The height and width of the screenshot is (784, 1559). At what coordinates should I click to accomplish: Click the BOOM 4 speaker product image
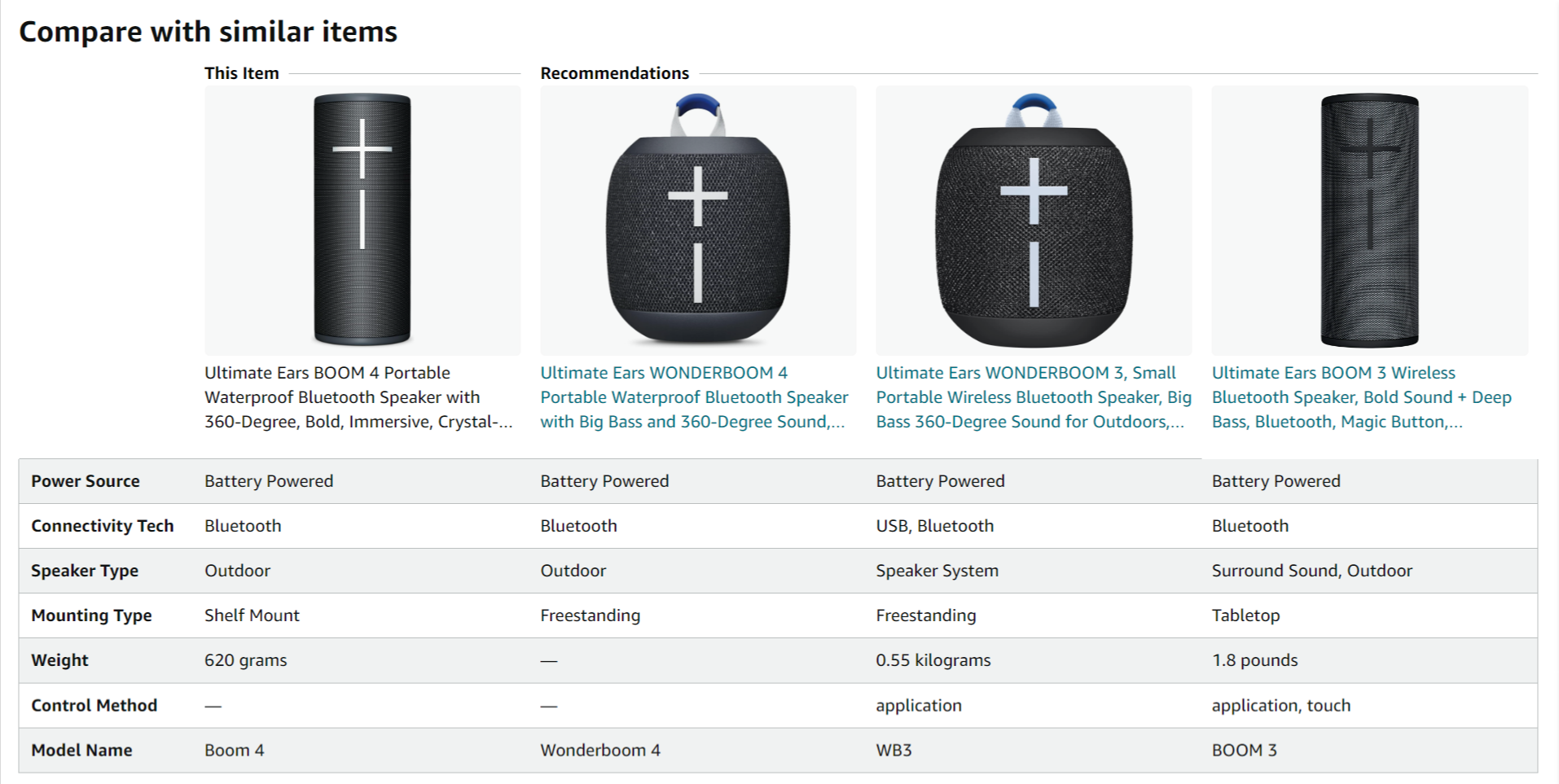pos(362,220)
